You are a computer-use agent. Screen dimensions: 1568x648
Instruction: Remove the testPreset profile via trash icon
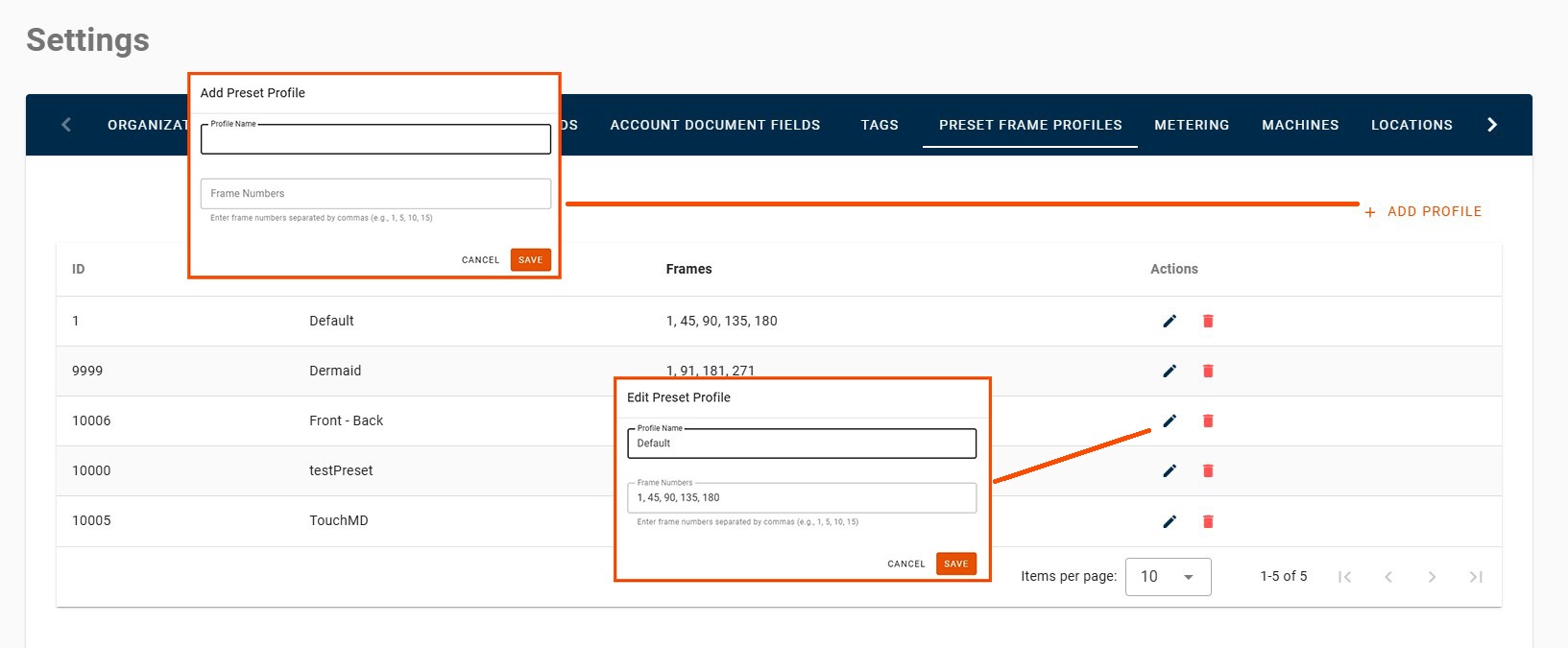click(x=1208, y=470)
